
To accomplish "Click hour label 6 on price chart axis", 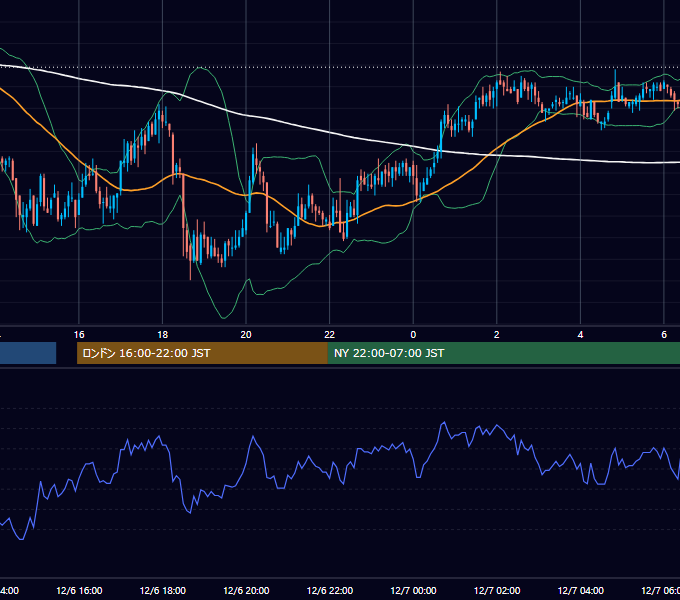I will [x=664, y=335].
